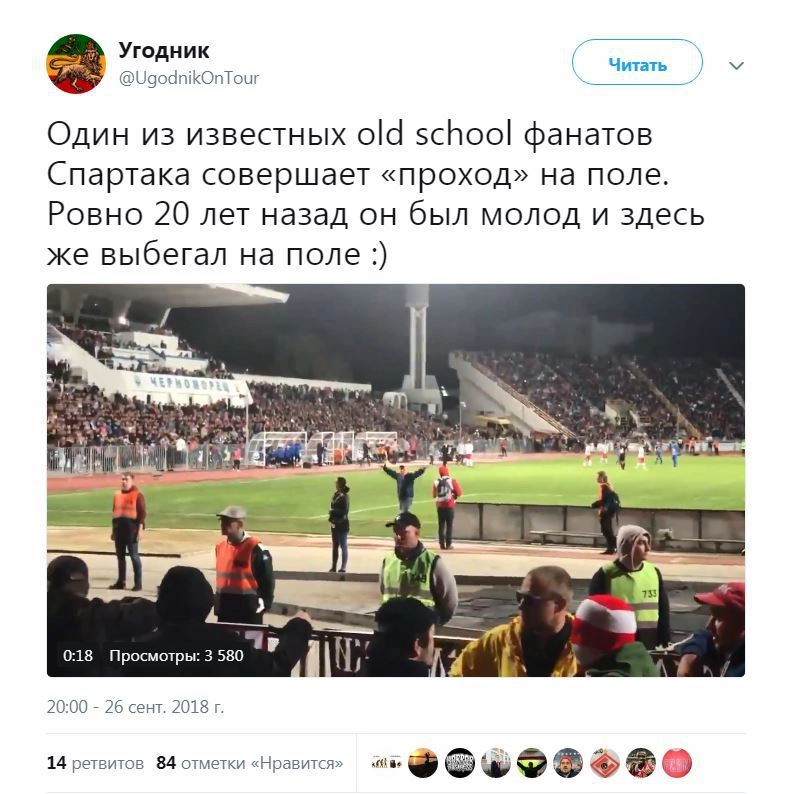794x794 pixels.
Task: Click the 0:18 video duration label
Action: pyautogui.click(x=77, y=656)
